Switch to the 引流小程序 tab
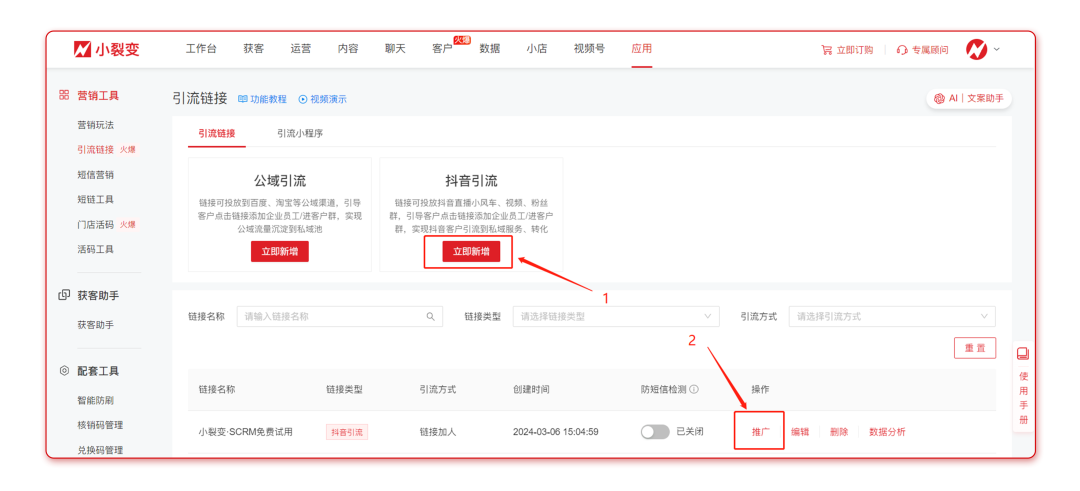The height and width of the screenshot is (491, 1080). [300, 133]
